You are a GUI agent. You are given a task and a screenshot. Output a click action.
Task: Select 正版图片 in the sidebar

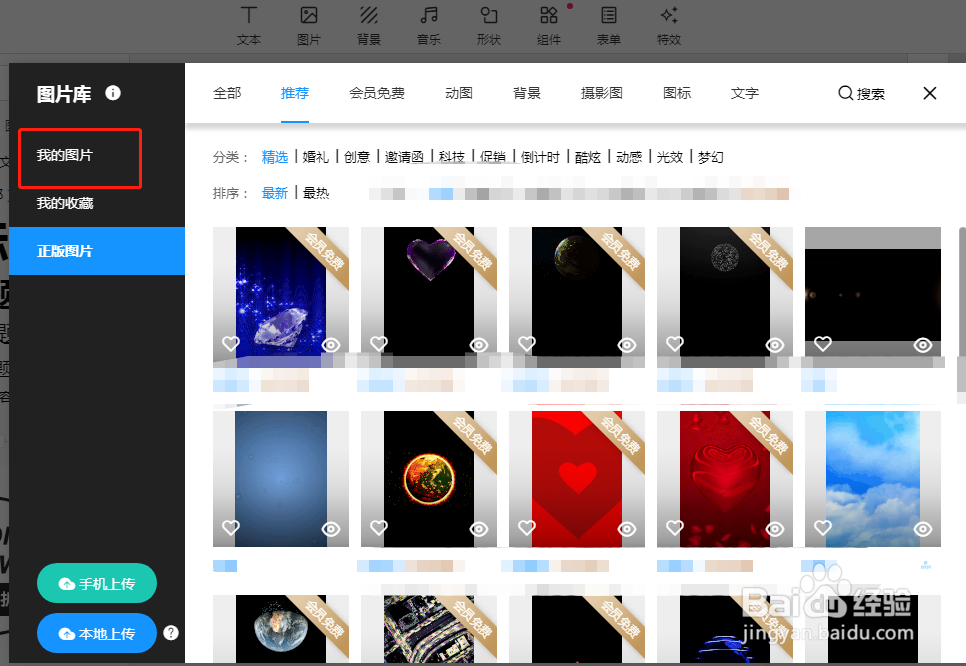pyautogui.click(x=97, y=251)
